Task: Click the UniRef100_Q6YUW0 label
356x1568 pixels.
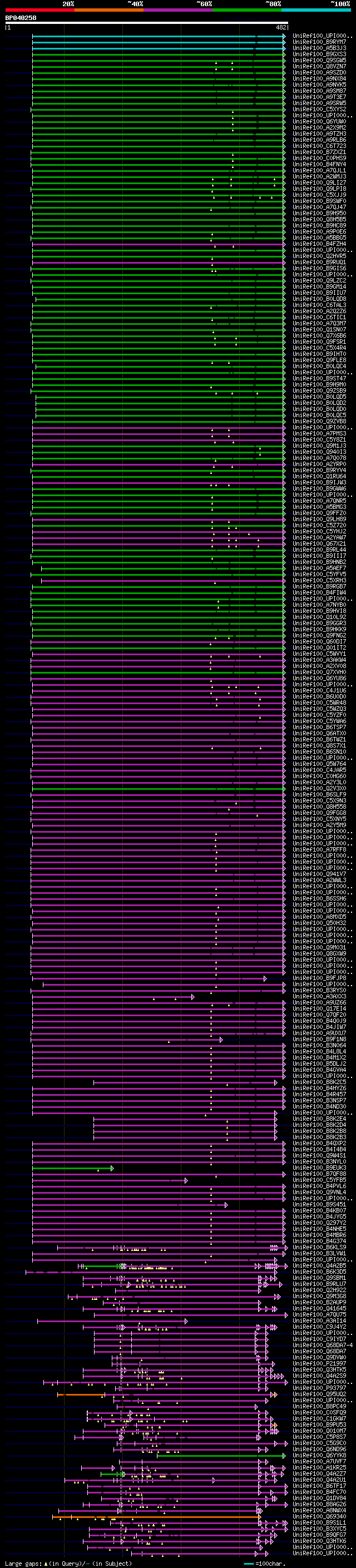Action: click(x=319, y=122)
